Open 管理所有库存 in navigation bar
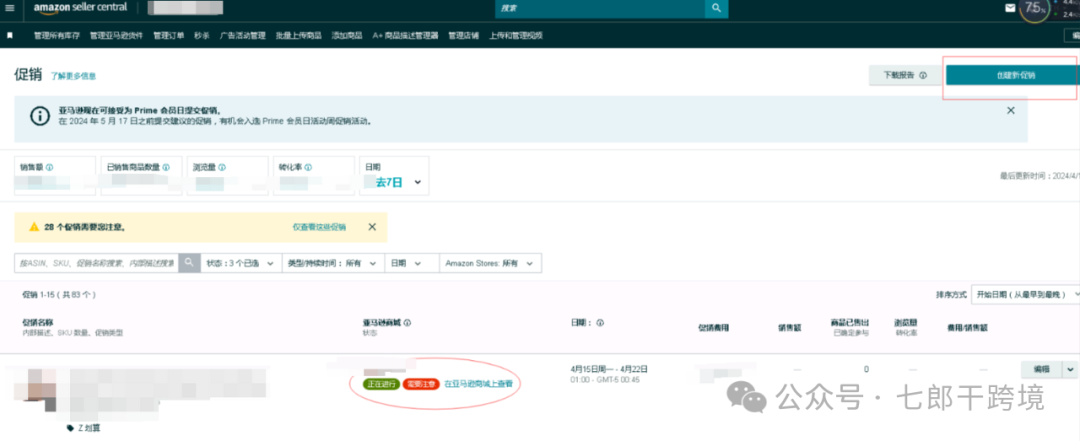 click(x=57, y=35)
